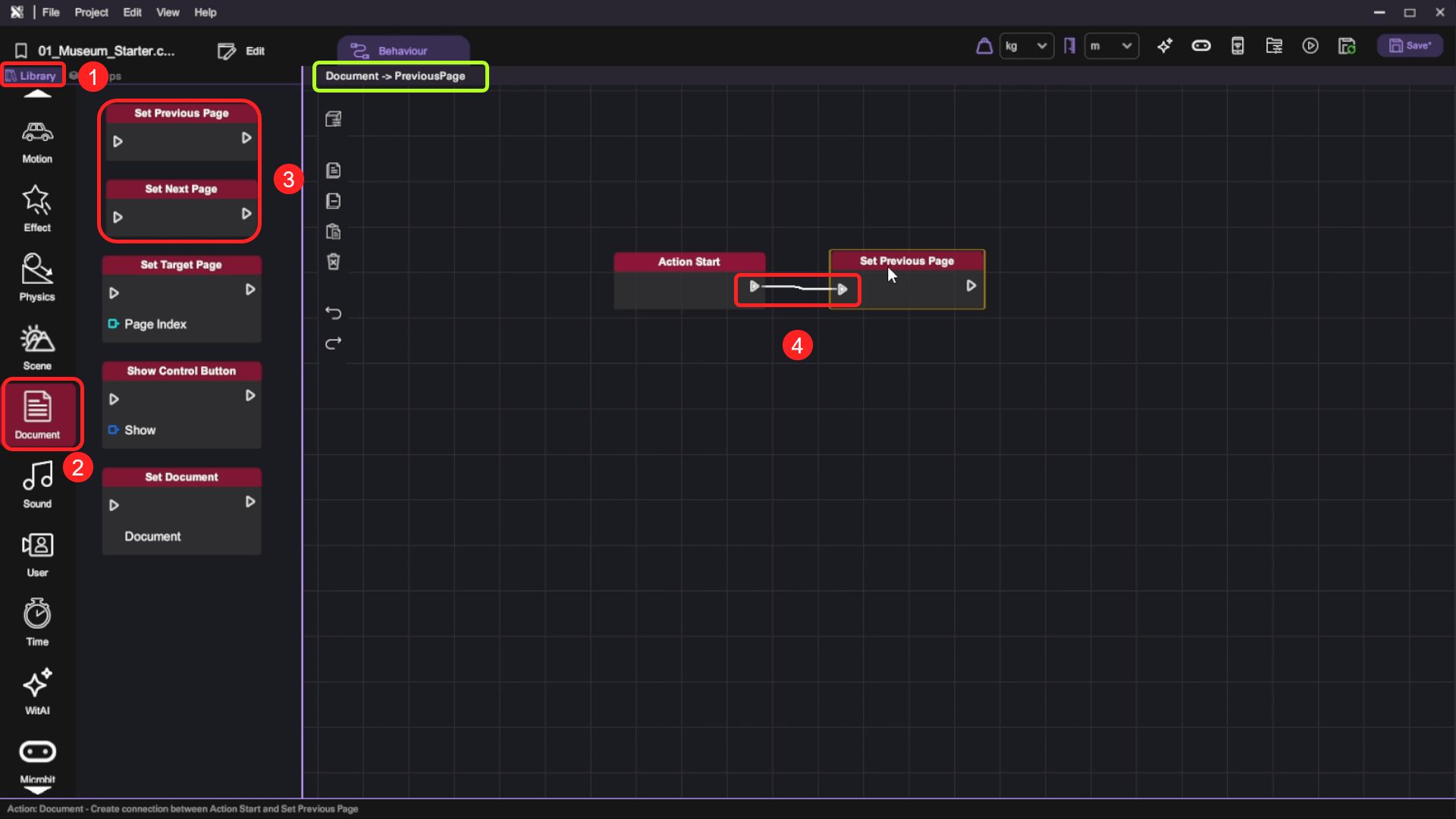Open the kg mass unit dropdown
Screen dimensions: 1456x819
click(1026, 46)
